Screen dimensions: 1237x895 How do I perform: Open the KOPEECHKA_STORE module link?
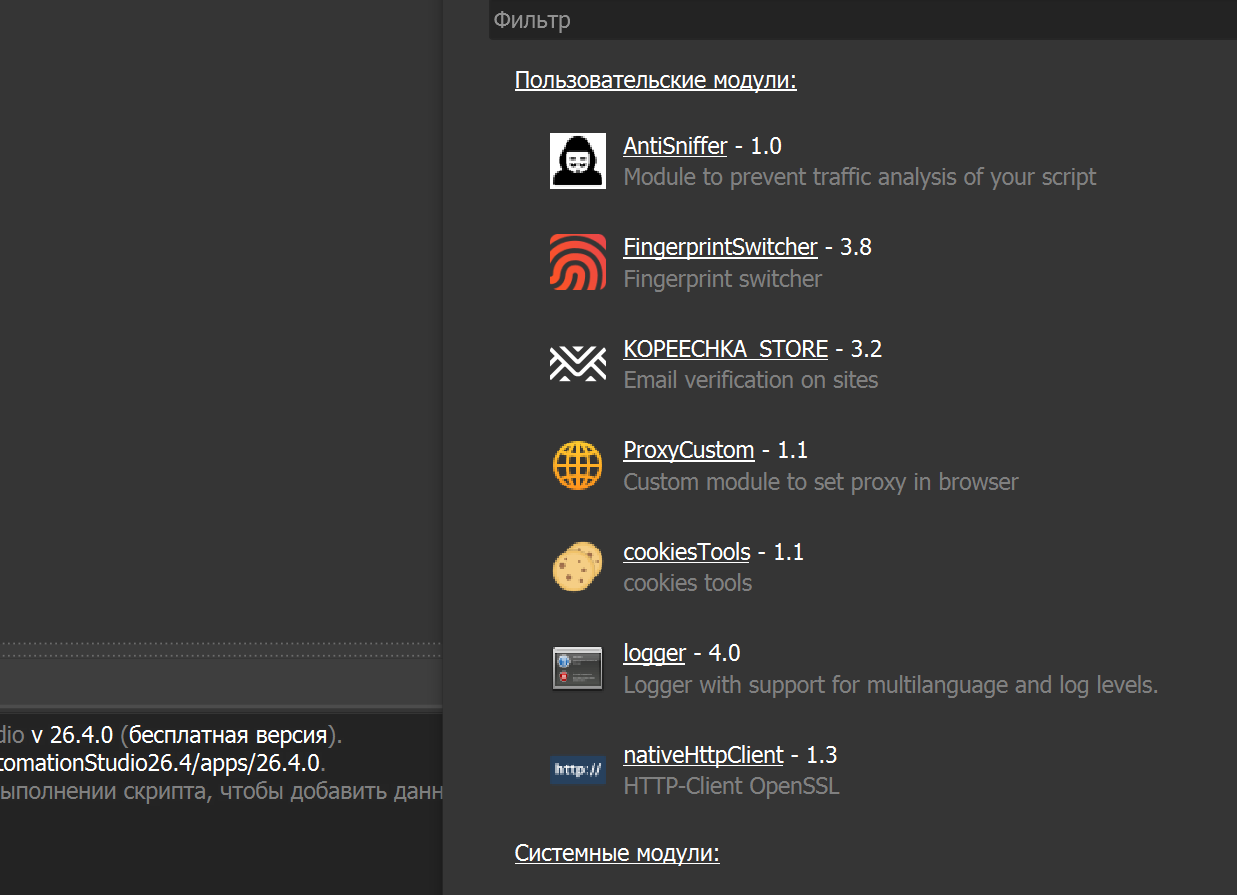725,349
